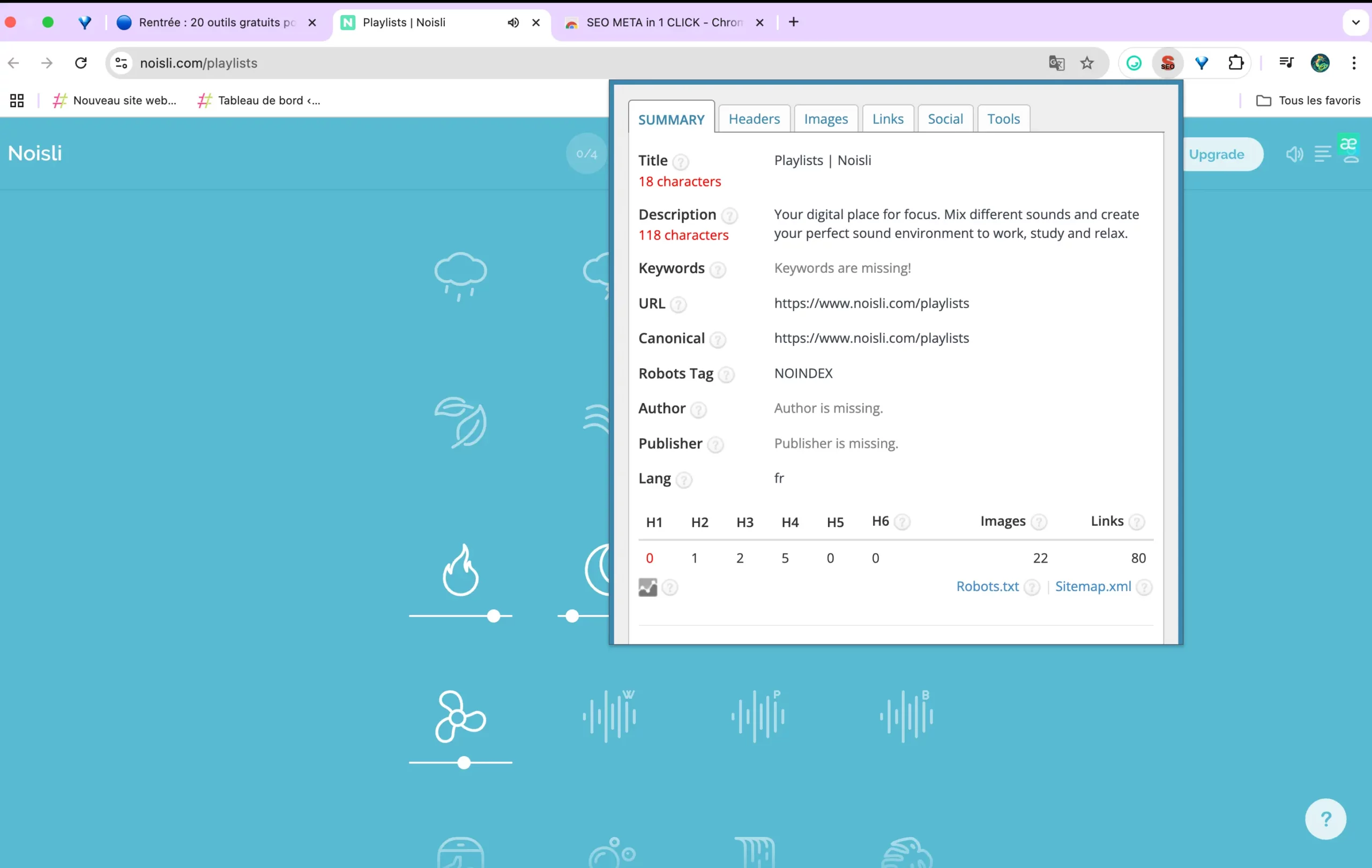
Task: Open the Chrome three-dot menu
Action: coord(1354,63)
